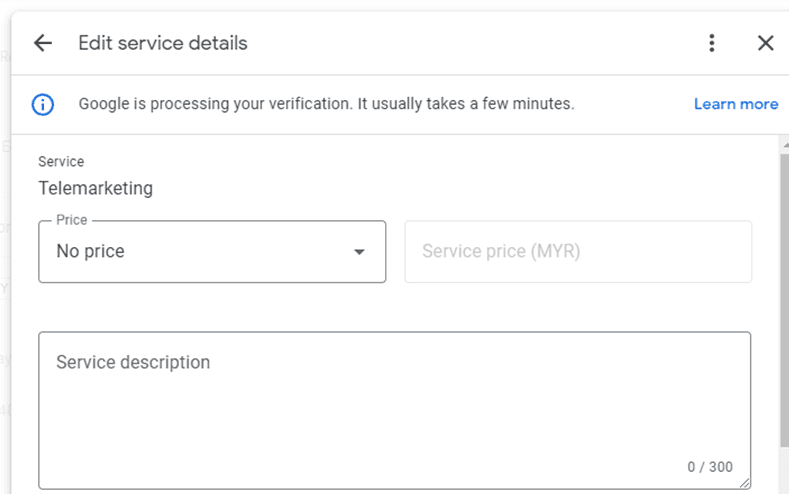Click the No price selected value
Screen dimensions: 789x494
91,251
